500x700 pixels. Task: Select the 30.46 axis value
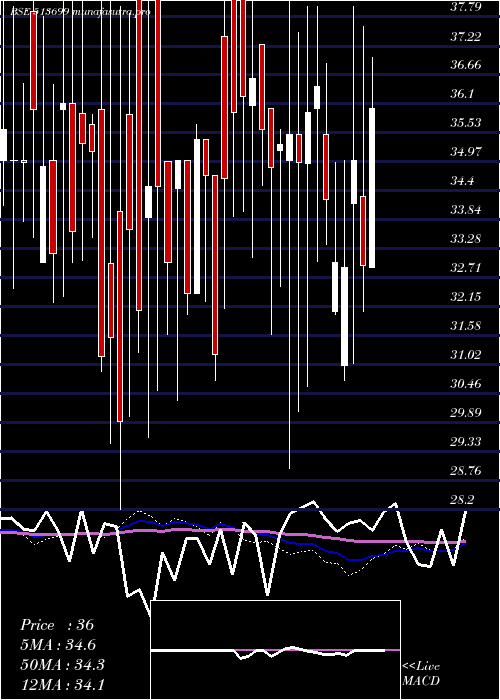click(466, 383)
